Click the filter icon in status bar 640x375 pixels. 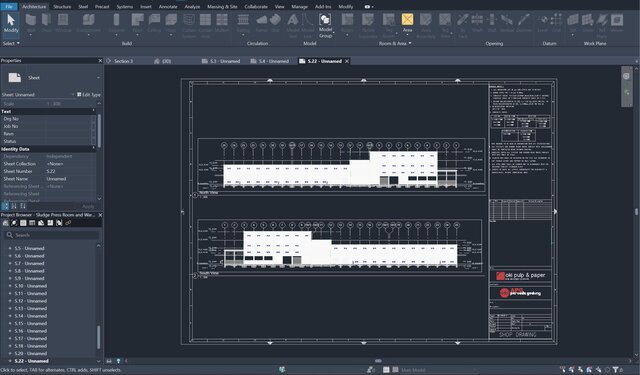click(x=616, y=370)
